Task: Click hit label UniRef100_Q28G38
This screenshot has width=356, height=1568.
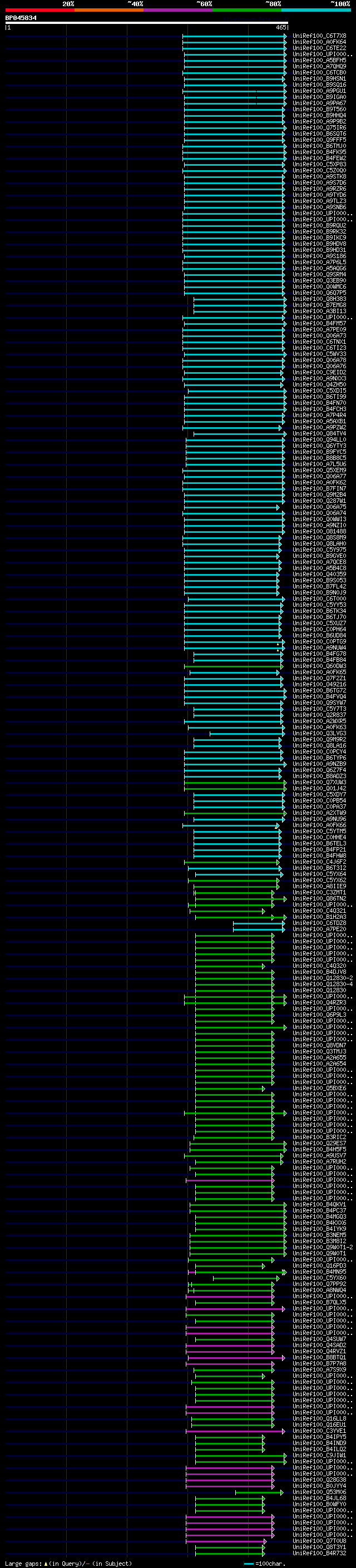Action: click(319, 1479)
